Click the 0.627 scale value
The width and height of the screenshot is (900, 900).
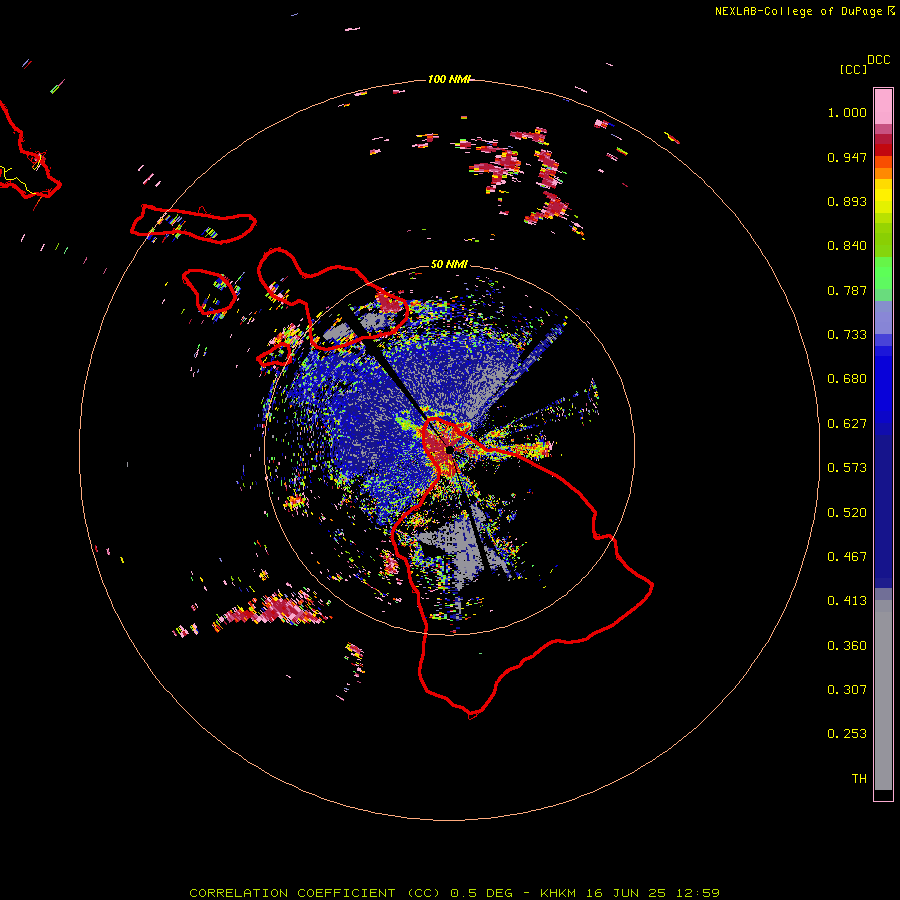coord(847,424)
